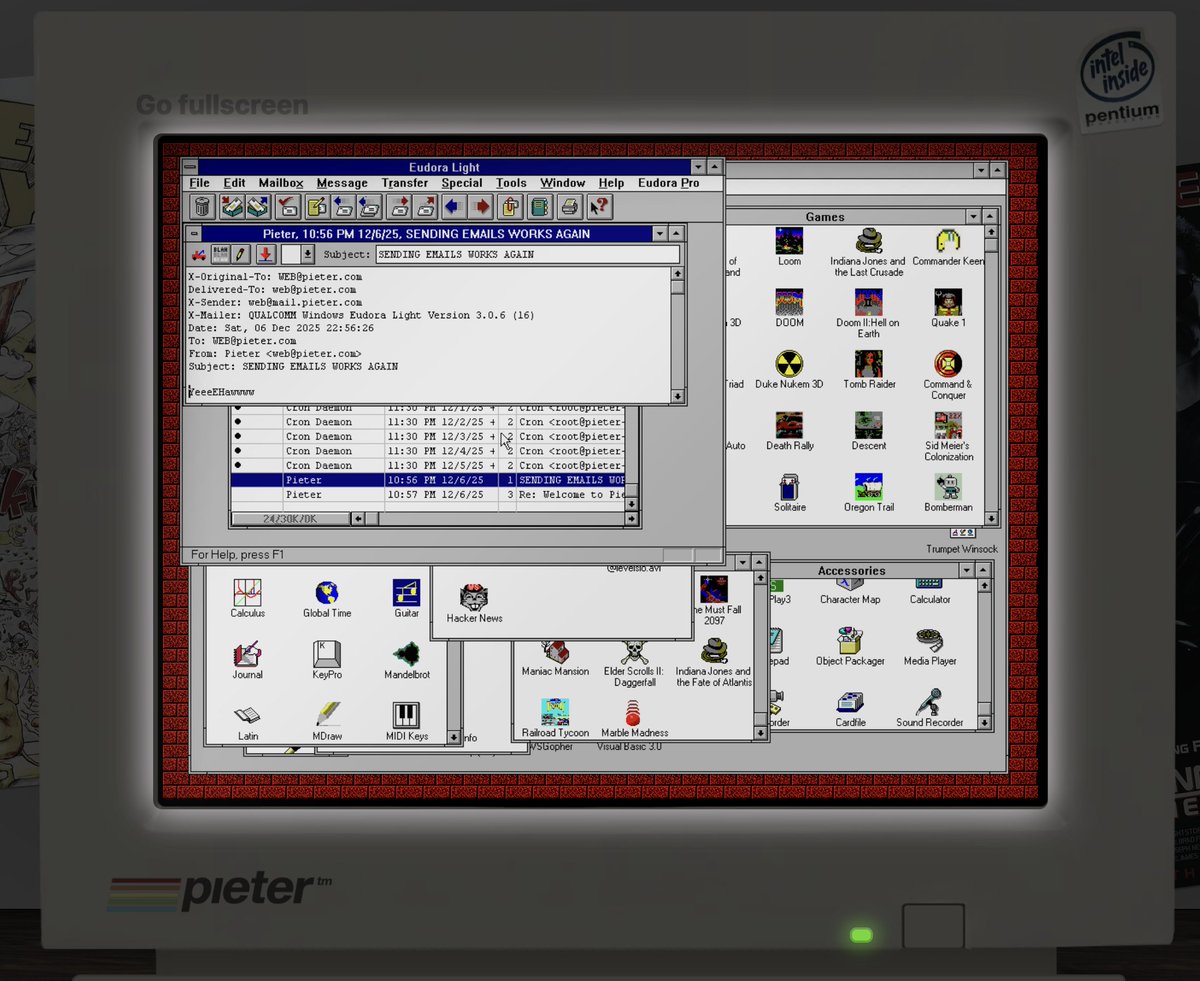Click into the Subject input field

point(527,254)
